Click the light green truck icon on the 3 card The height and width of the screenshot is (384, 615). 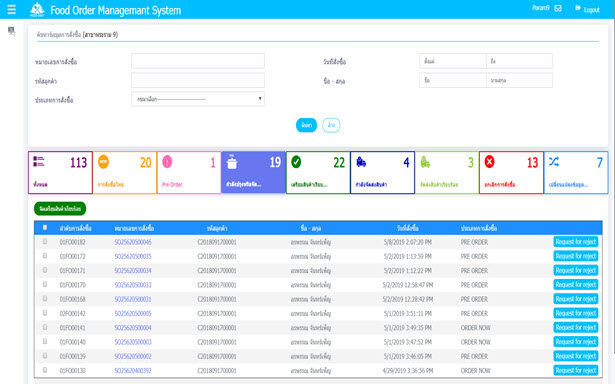pos(425,162)
